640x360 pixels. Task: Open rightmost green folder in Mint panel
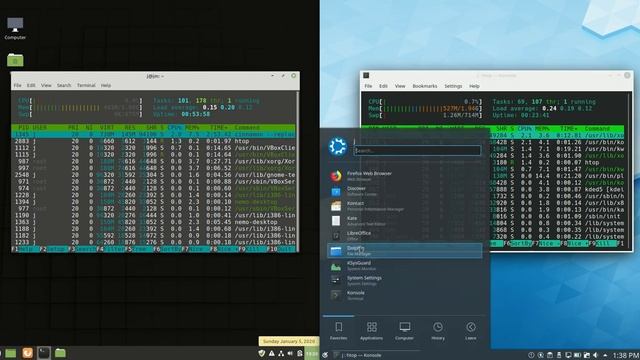[x=60, y=353]
